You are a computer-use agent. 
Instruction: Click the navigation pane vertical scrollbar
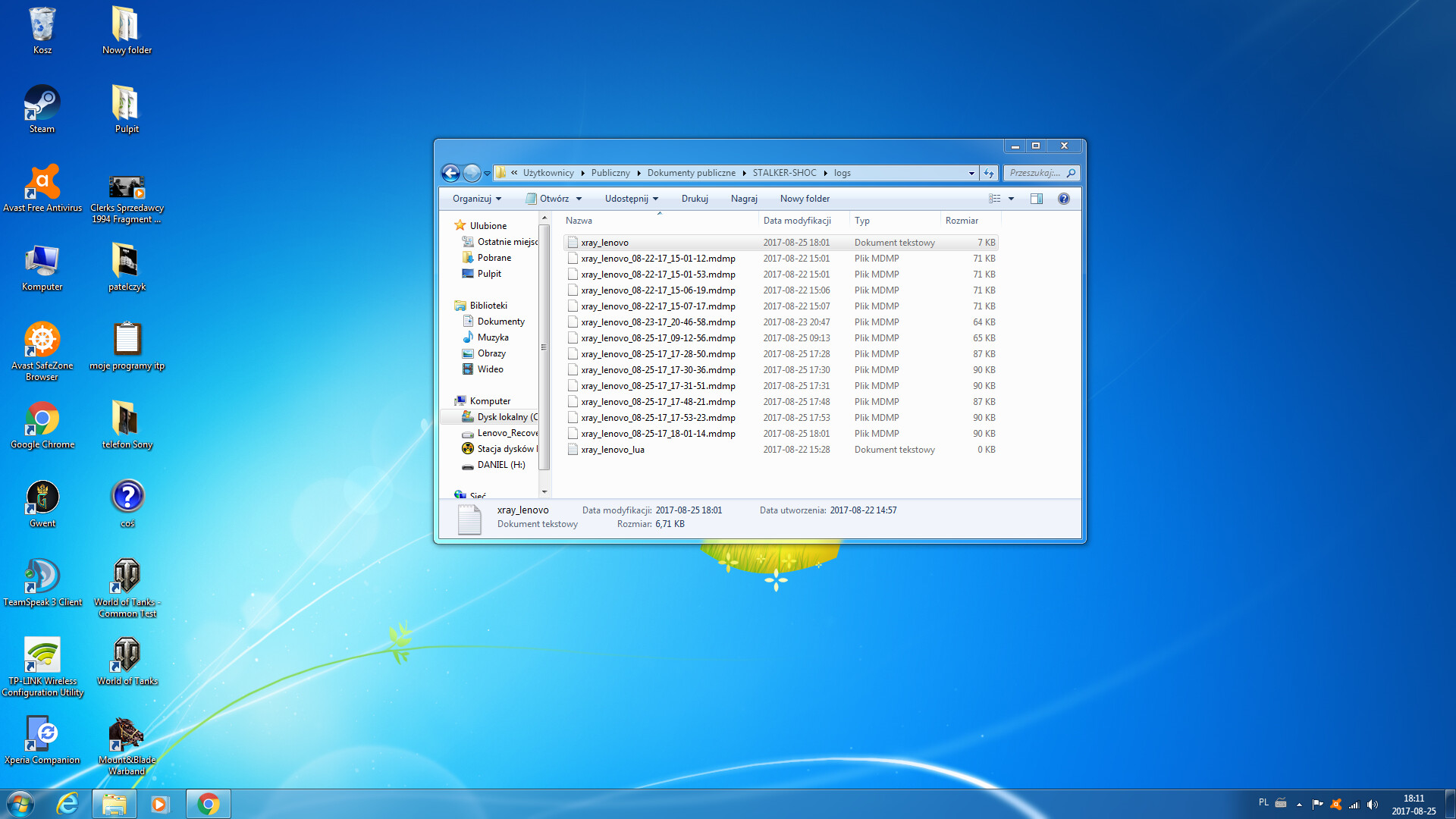click(544, 348)
